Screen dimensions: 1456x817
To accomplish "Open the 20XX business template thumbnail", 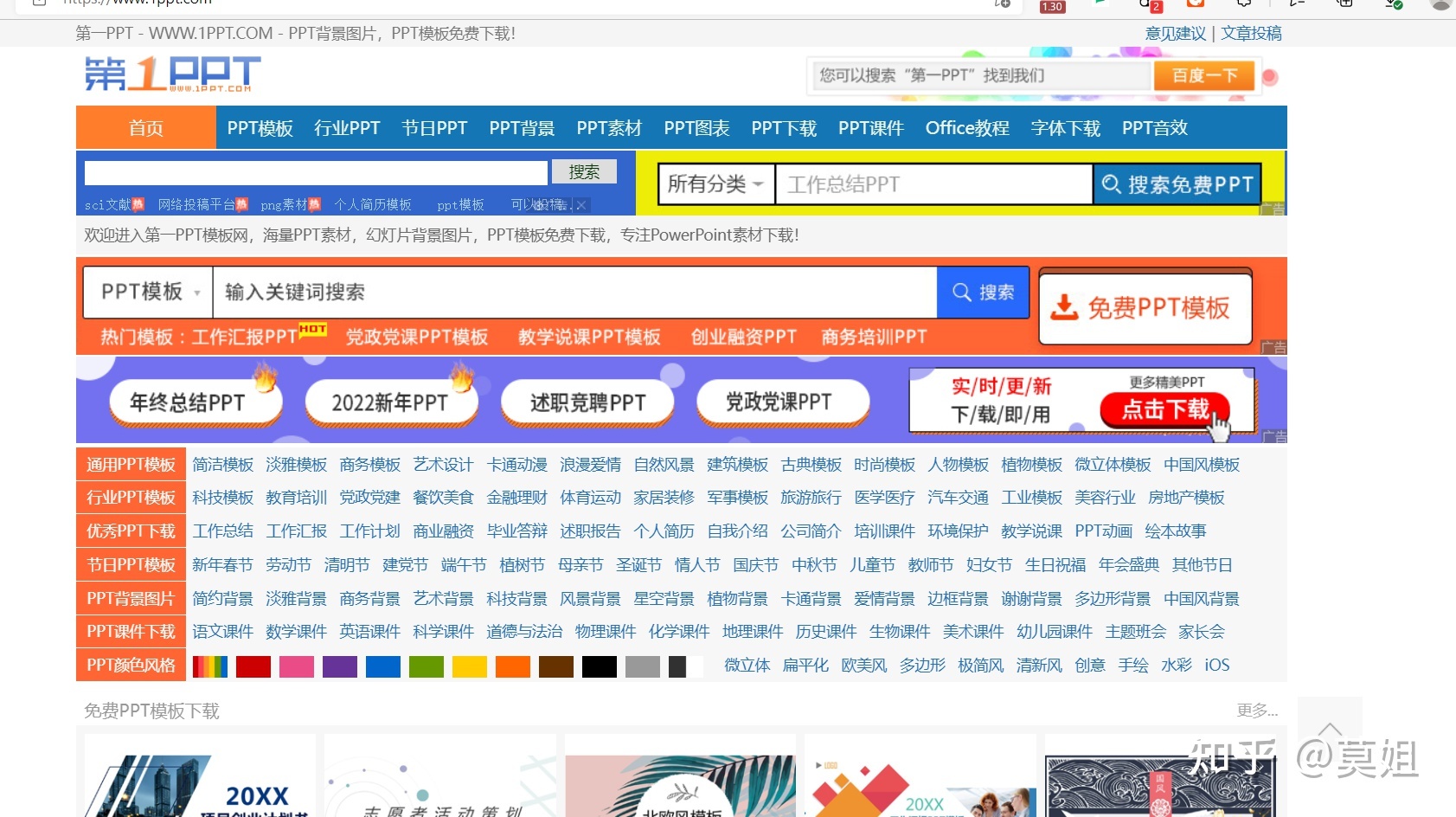I will [x=200, y=775].
